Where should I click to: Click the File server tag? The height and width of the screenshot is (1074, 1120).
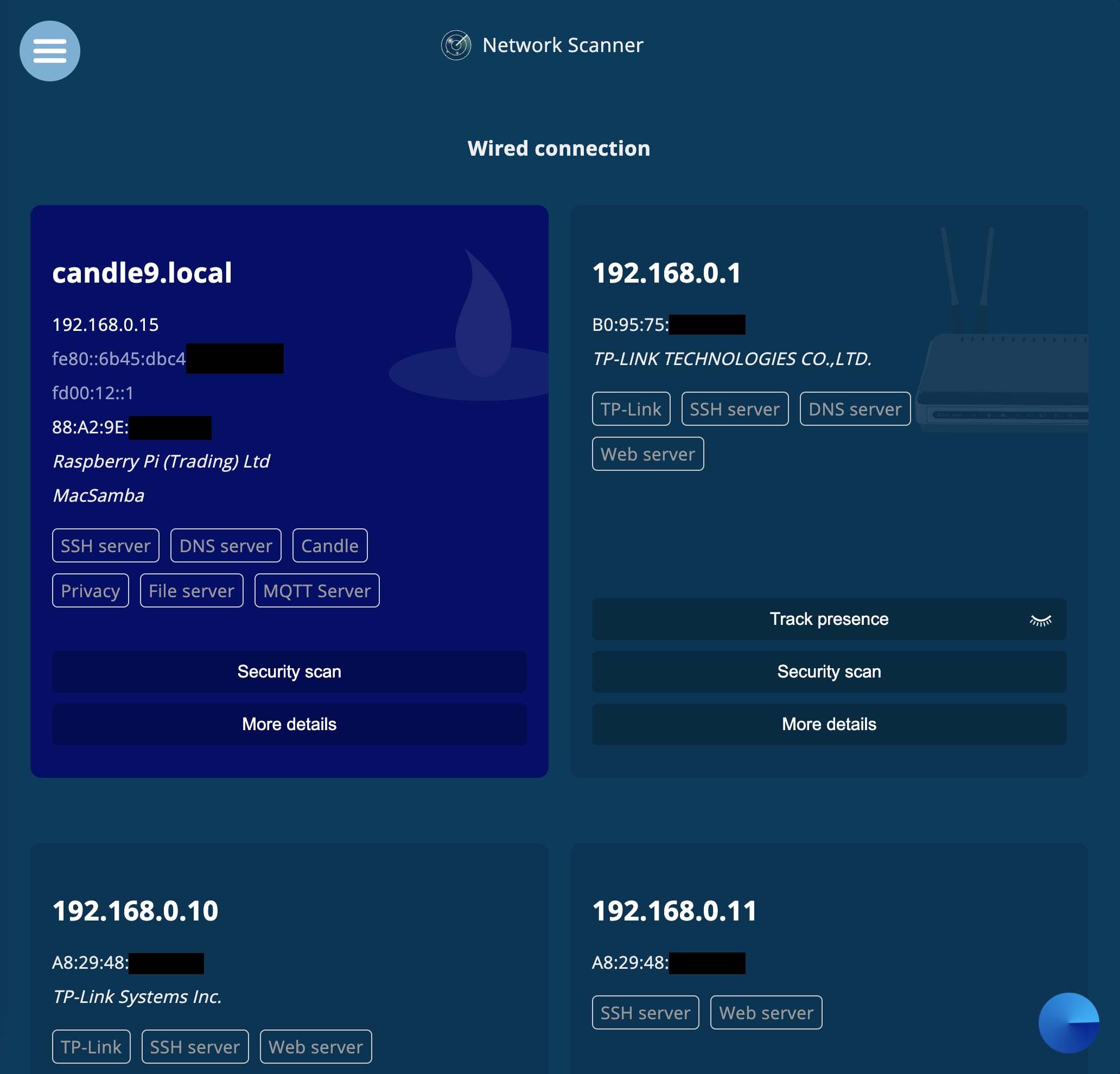[x=192, y=591]
